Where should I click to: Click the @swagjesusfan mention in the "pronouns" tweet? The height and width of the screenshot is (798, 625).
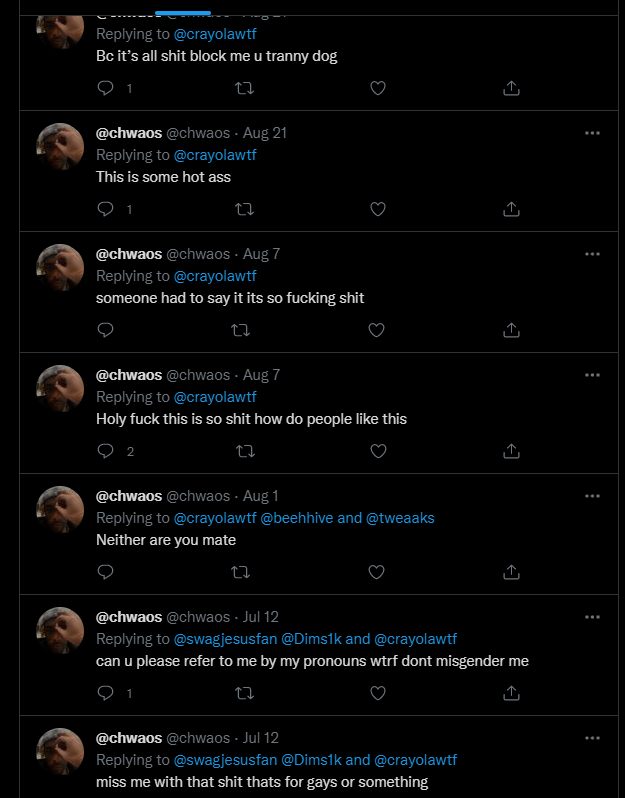pyautogui.click(x=225, y=639)
